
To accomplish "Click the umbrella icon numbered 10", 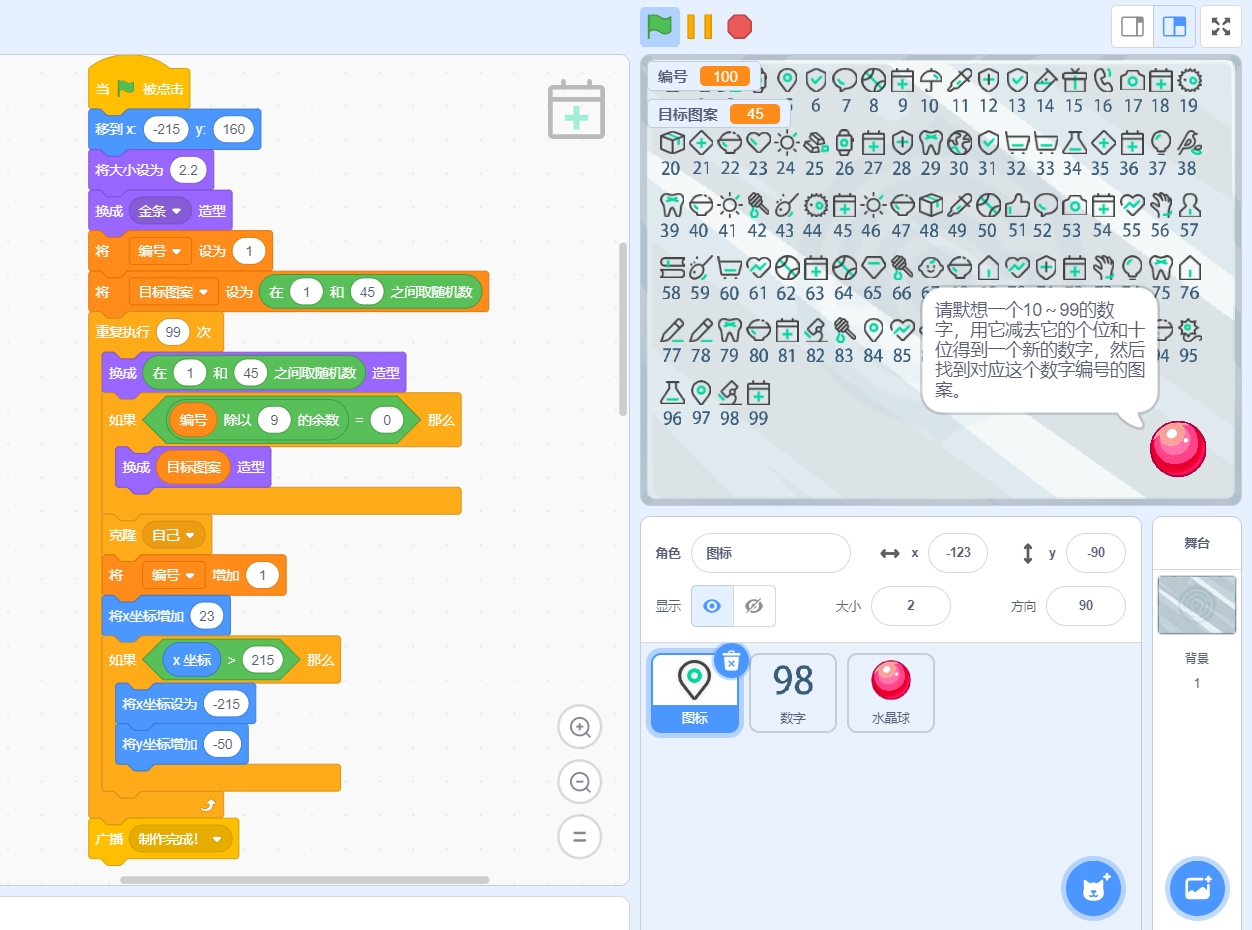I will 931,80.
